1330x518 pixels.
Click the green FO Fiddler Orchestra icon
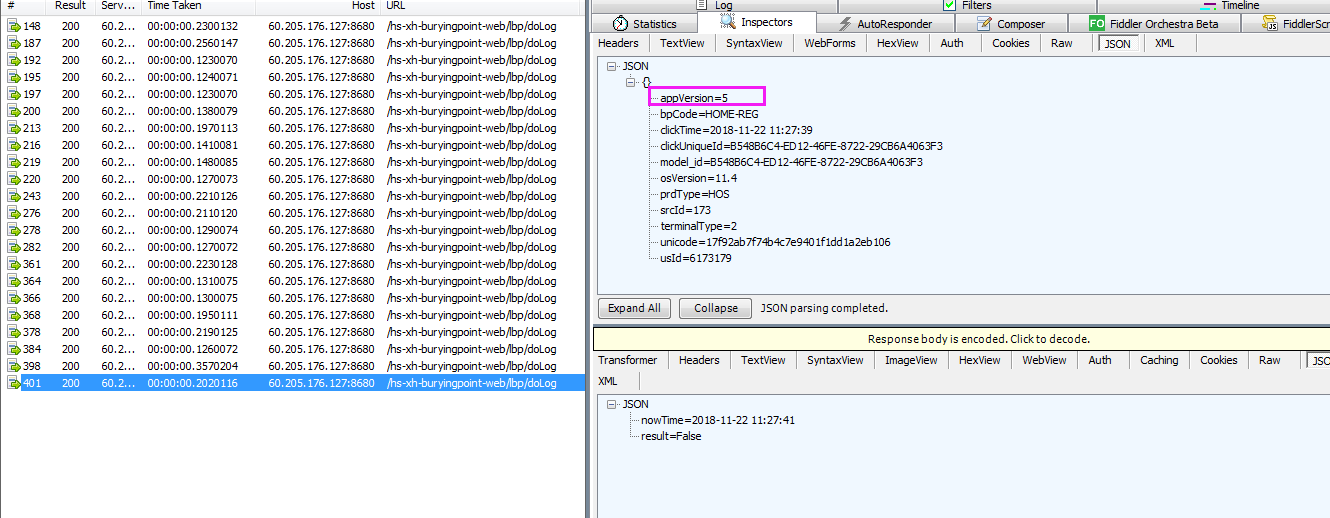(x=1097, y=23)
